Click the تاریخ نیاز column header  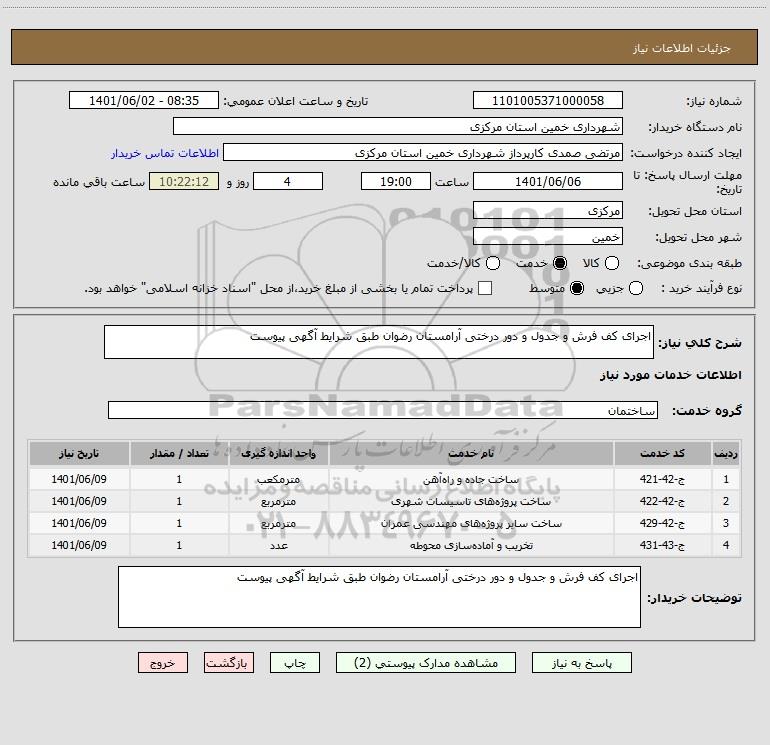[x=79, y=453]
